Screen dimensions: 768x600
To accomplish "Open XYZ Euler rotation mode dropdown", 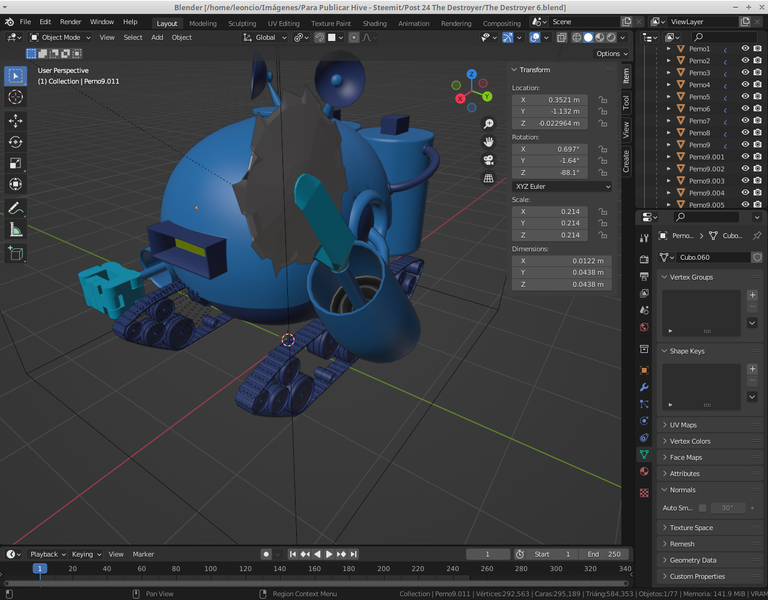I will tap(562, 186).
